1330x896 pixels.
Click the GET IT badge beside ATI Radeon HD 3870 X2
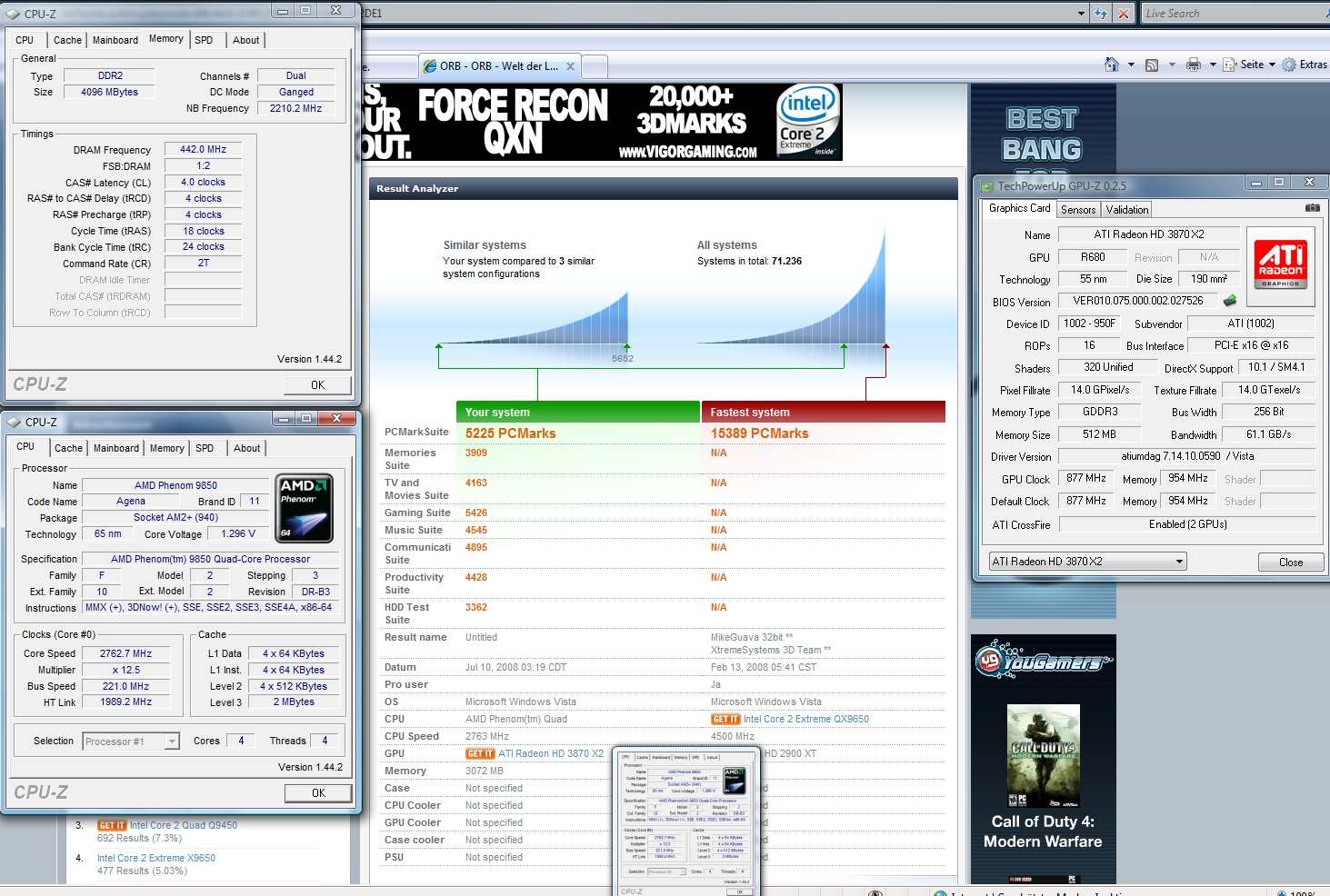click(x=480, y=753)
